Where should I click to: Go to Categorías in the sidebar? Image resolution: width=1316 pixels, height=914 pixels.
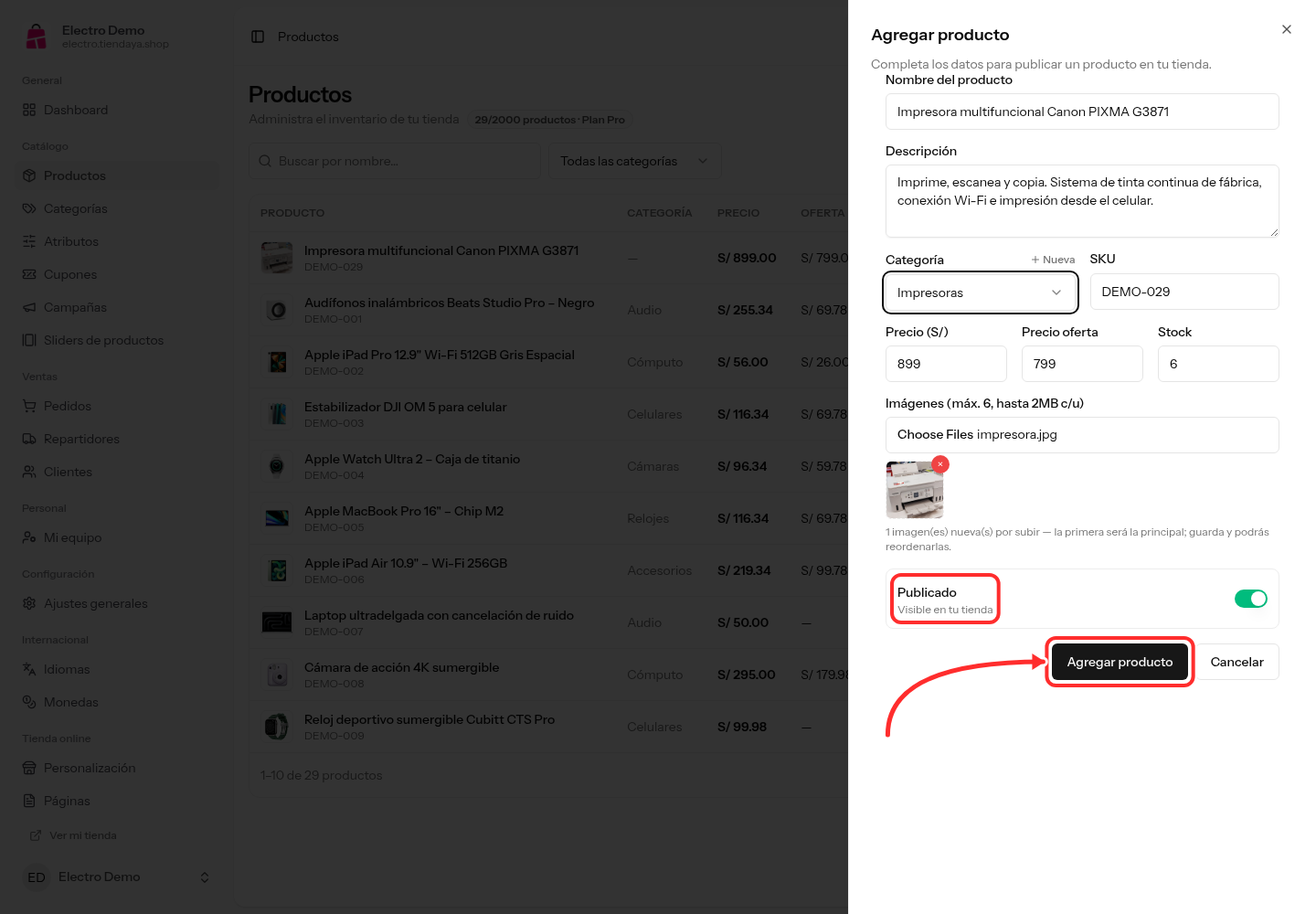pos(117,208)
